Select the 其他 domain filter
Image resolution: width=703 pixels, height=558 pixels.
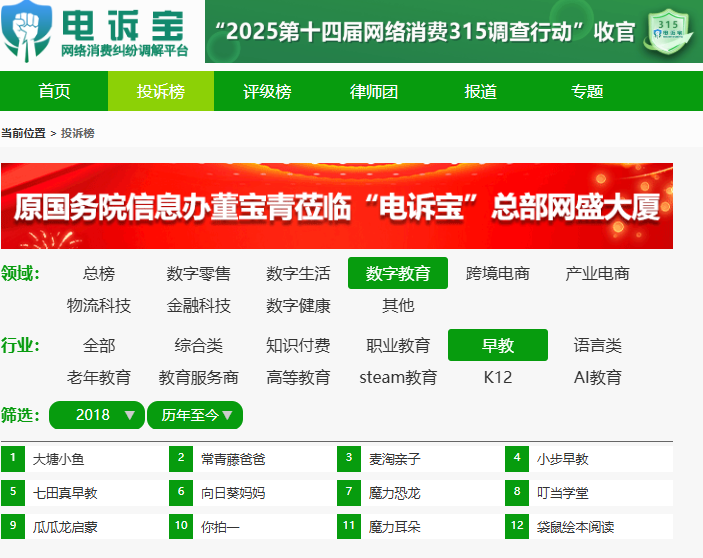[398, 305]
